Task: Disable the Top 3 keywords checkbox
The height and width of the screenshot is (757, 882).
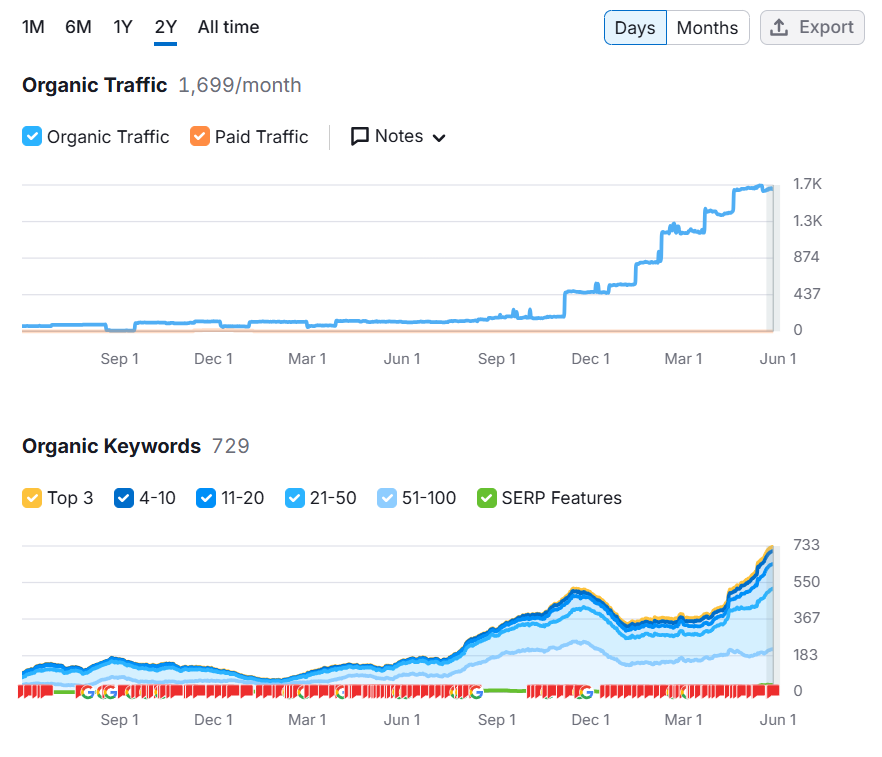Action: pyautogui.click(x=32, y=498)
